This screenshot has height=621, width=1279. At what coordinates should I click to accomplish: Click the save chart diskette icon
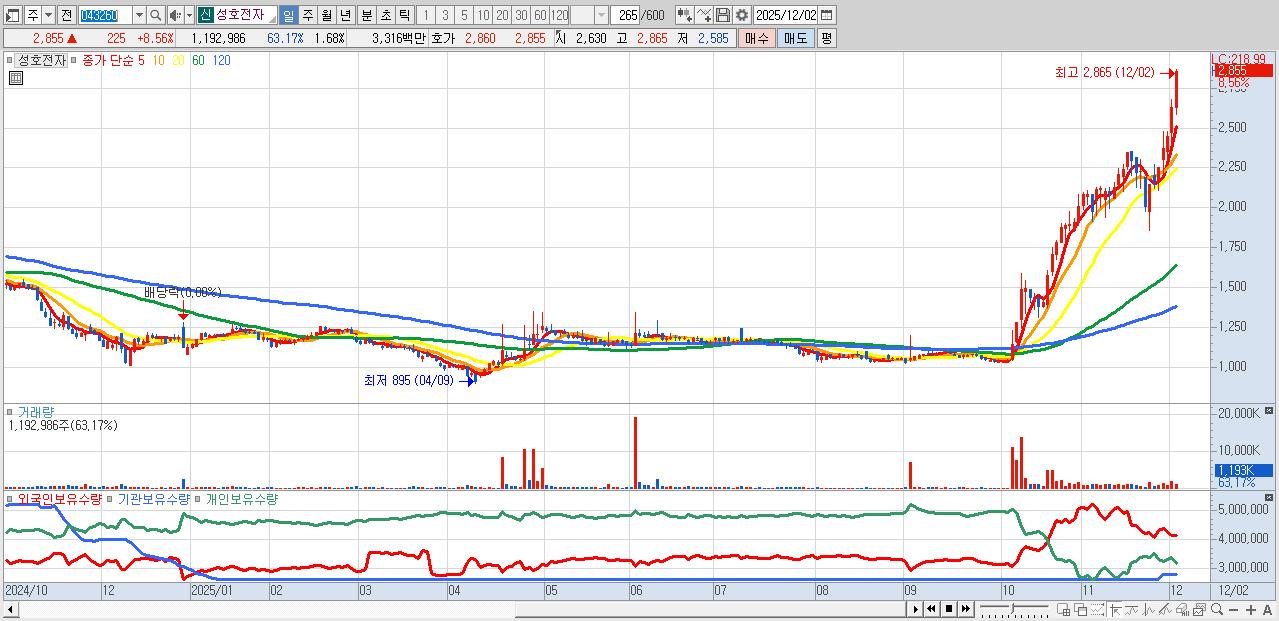723,15
